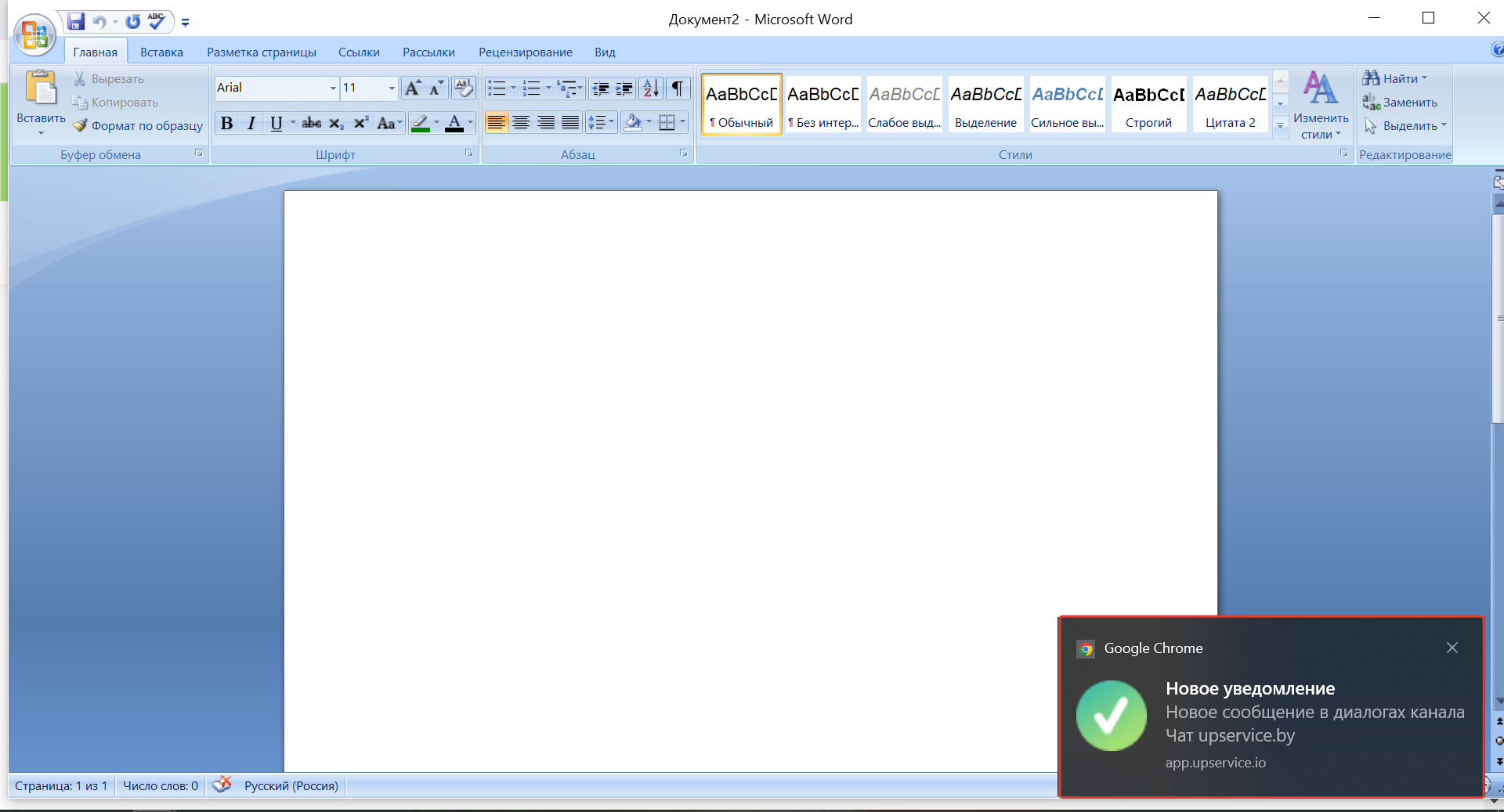Viewport: 1504px width, 812px height.
Task: Align text right
Action: (x=546, y=123)
